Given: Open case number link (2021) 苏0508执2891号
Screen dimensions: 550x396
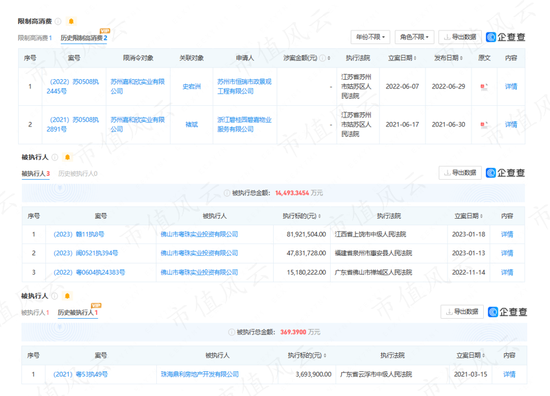Looking at the screenshot, I should [x=73, y=125].
